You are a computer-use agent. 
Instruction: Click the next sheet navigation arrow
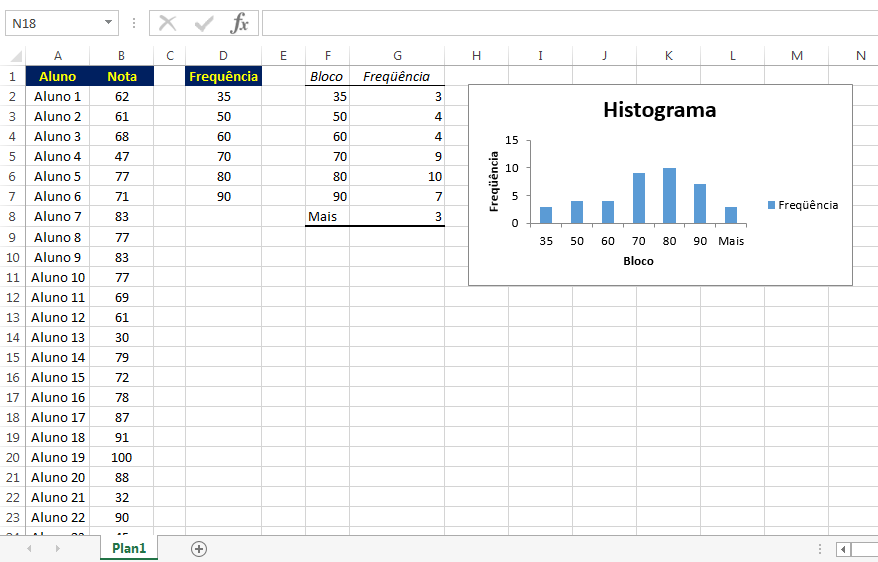coord(57,548)
